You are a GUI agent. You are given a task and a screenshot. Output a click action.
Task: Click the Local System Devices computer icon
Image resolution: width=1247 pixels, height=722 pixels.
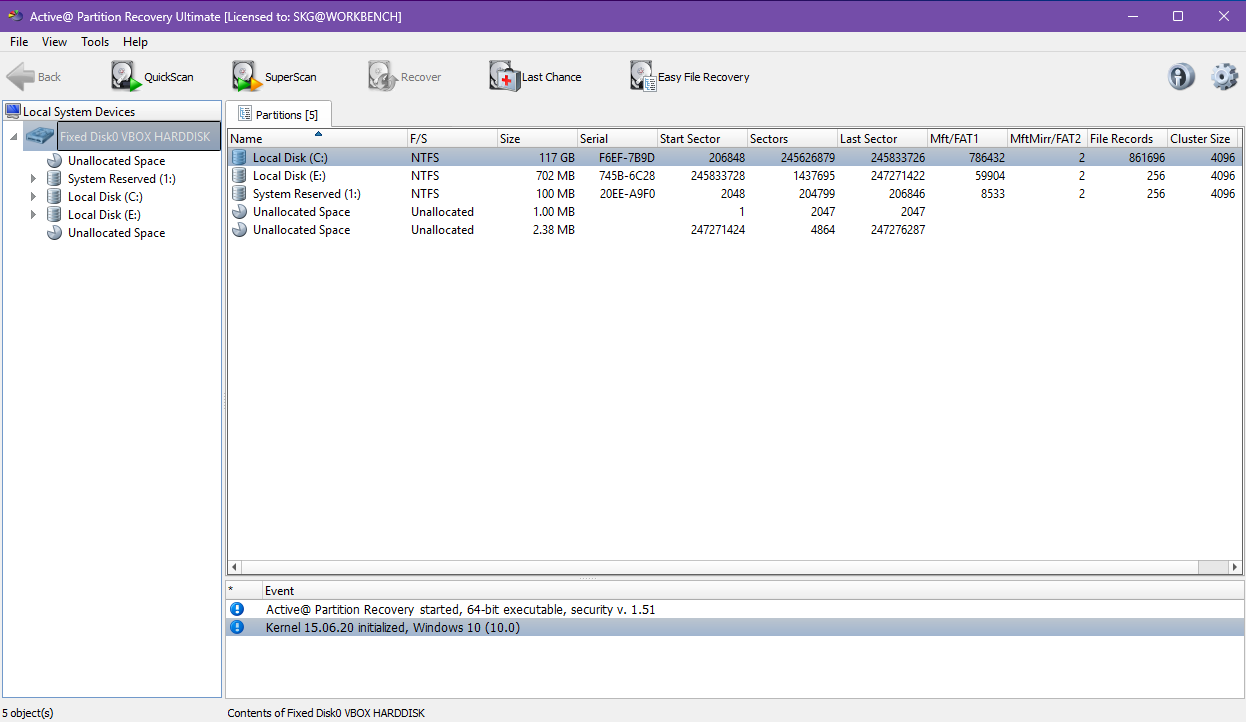[13, 112]
